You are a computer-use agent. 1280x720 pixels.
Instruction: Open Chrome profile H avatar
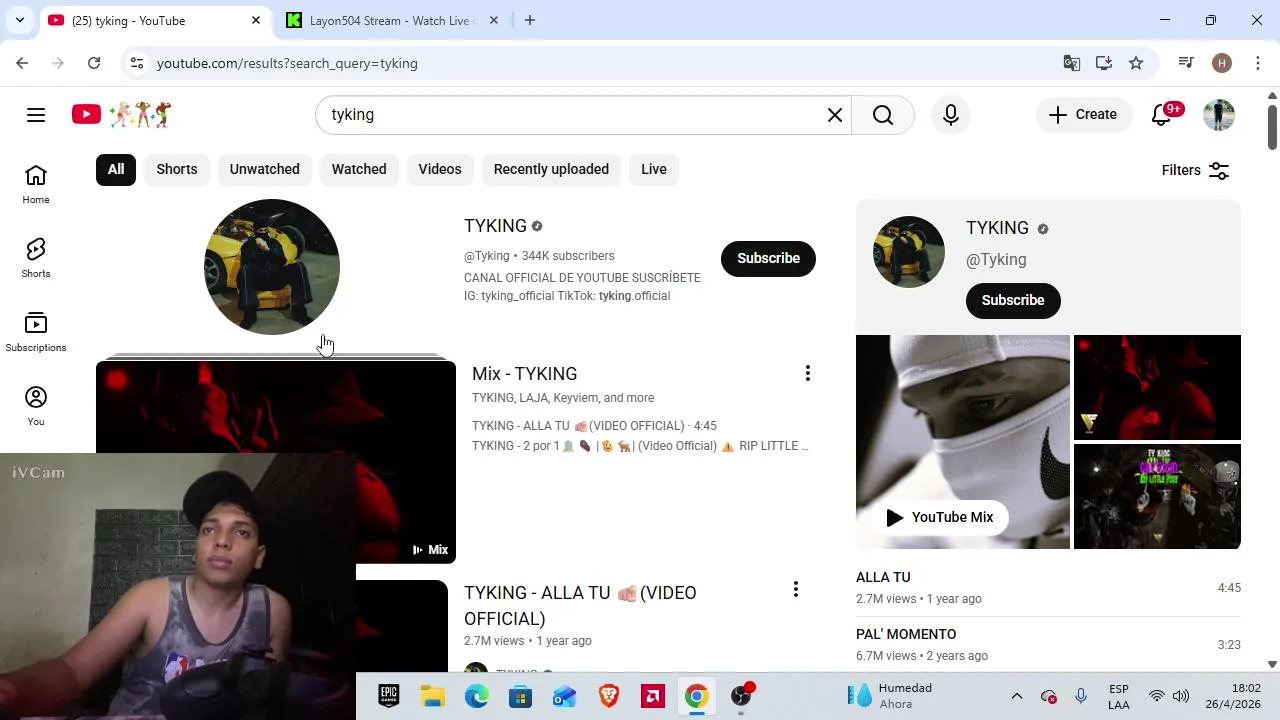1222,63
